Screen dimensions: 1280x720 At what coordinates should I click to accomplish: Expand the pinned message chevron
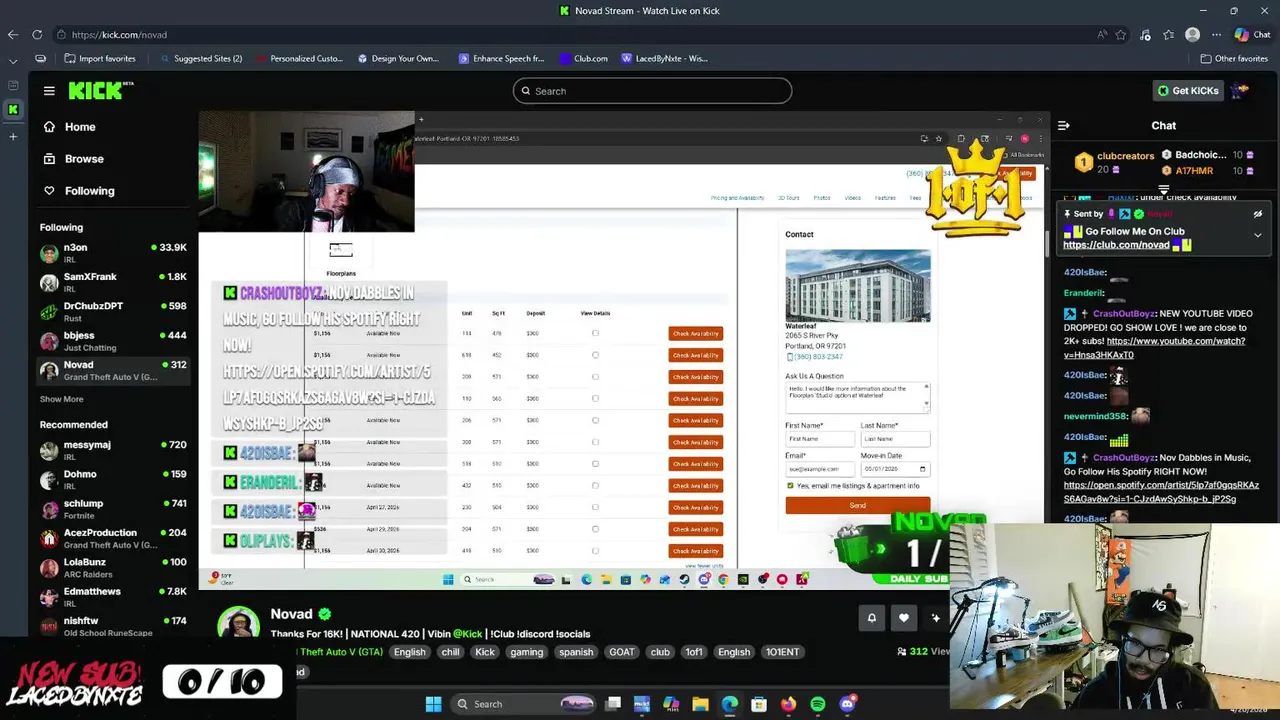pos(1258,235)
